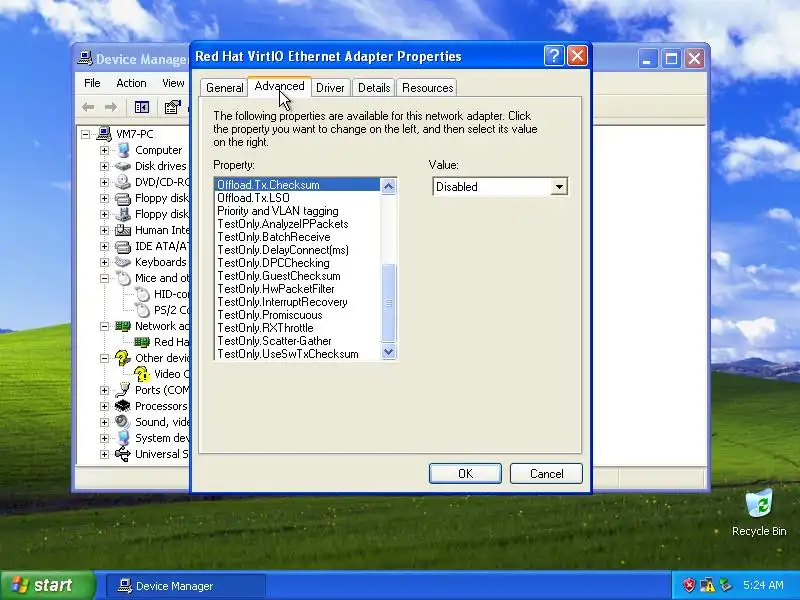Select Offload.Tx.LSO property
Viewport: 800px width, 600px height.
tap(297, 198)
